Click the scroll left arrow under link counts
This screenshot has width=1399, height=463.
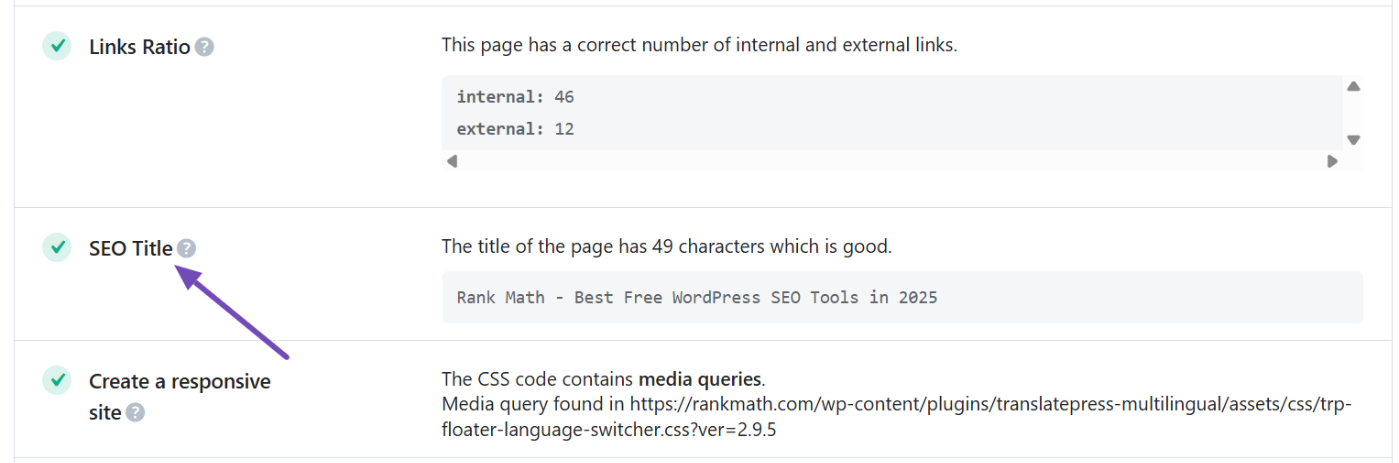click(x=452, y=161)
